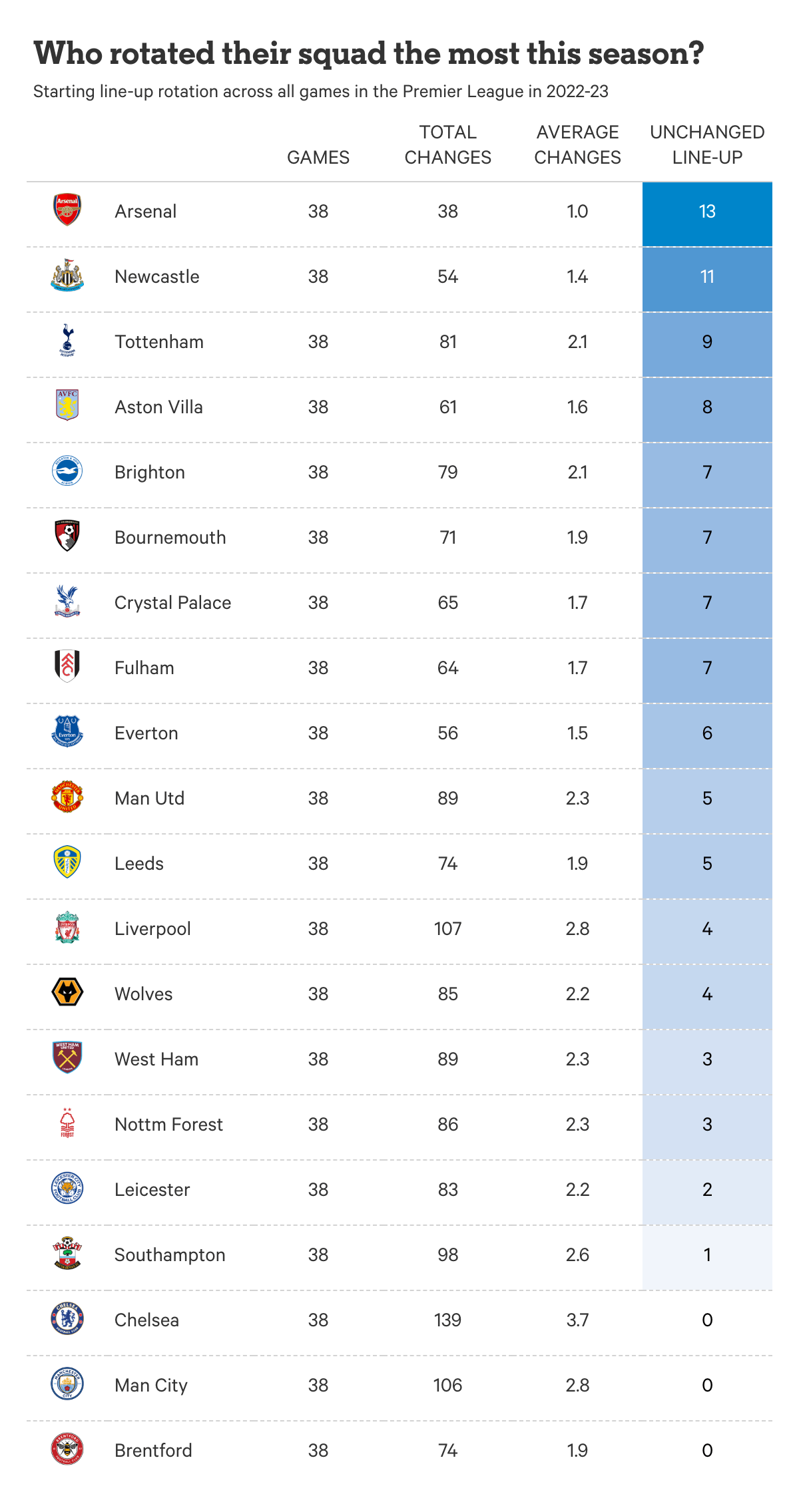The height and width of the screenshot is (1512, 799).
Task: Select the Chelsea lion crest
Action: click(67, 1318)
